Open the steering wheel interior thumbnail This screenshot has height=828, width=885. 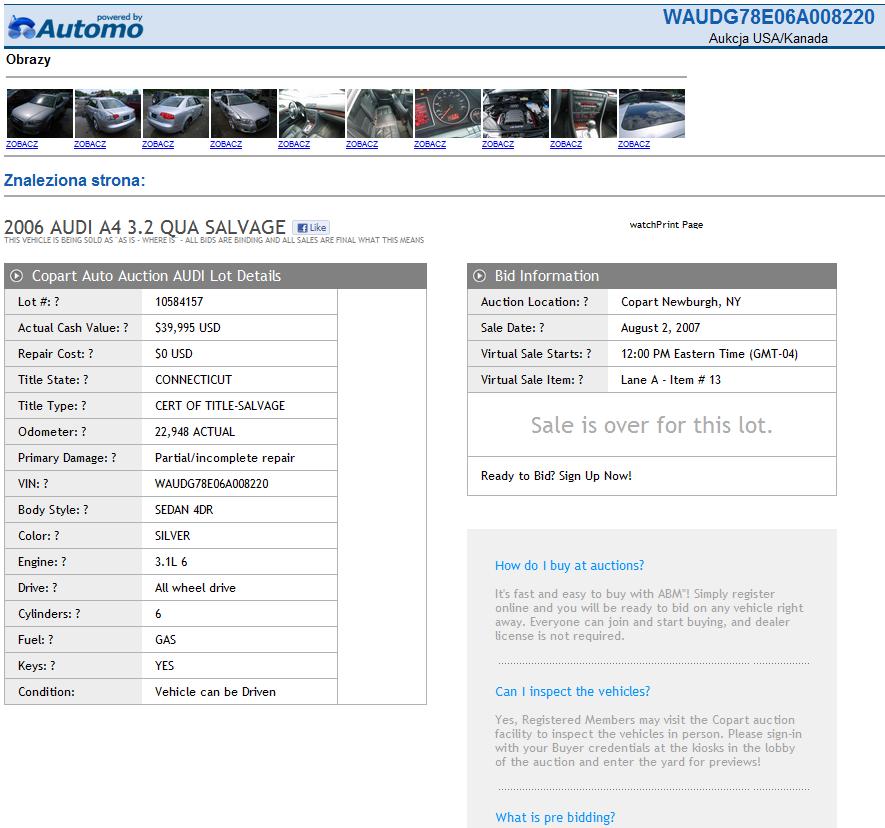tap(312, 113)
